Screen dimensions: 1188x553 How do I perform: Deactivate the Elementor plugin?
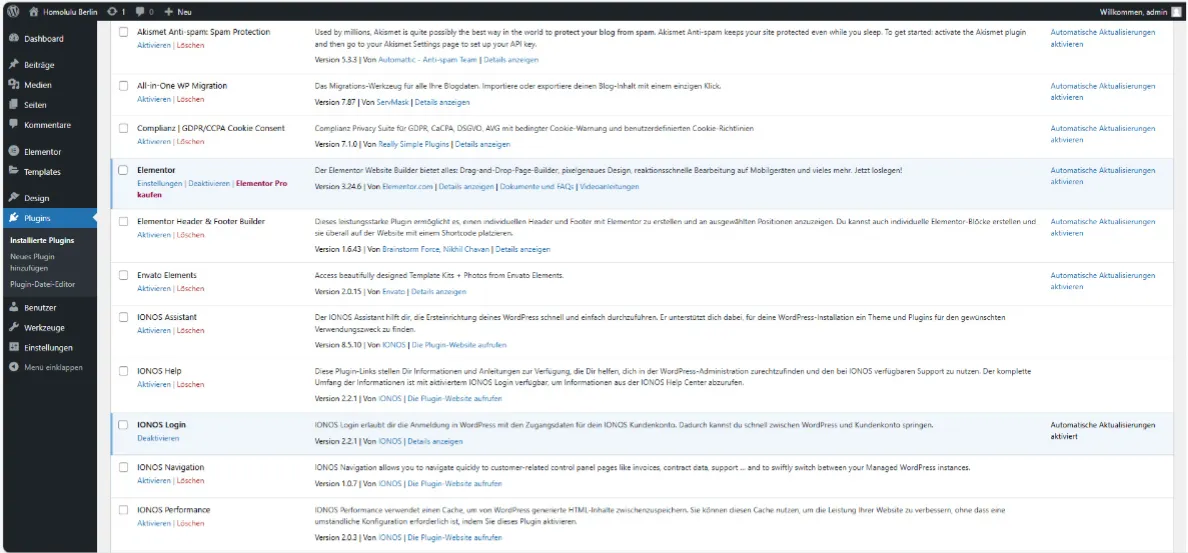[x=209, y=183]
